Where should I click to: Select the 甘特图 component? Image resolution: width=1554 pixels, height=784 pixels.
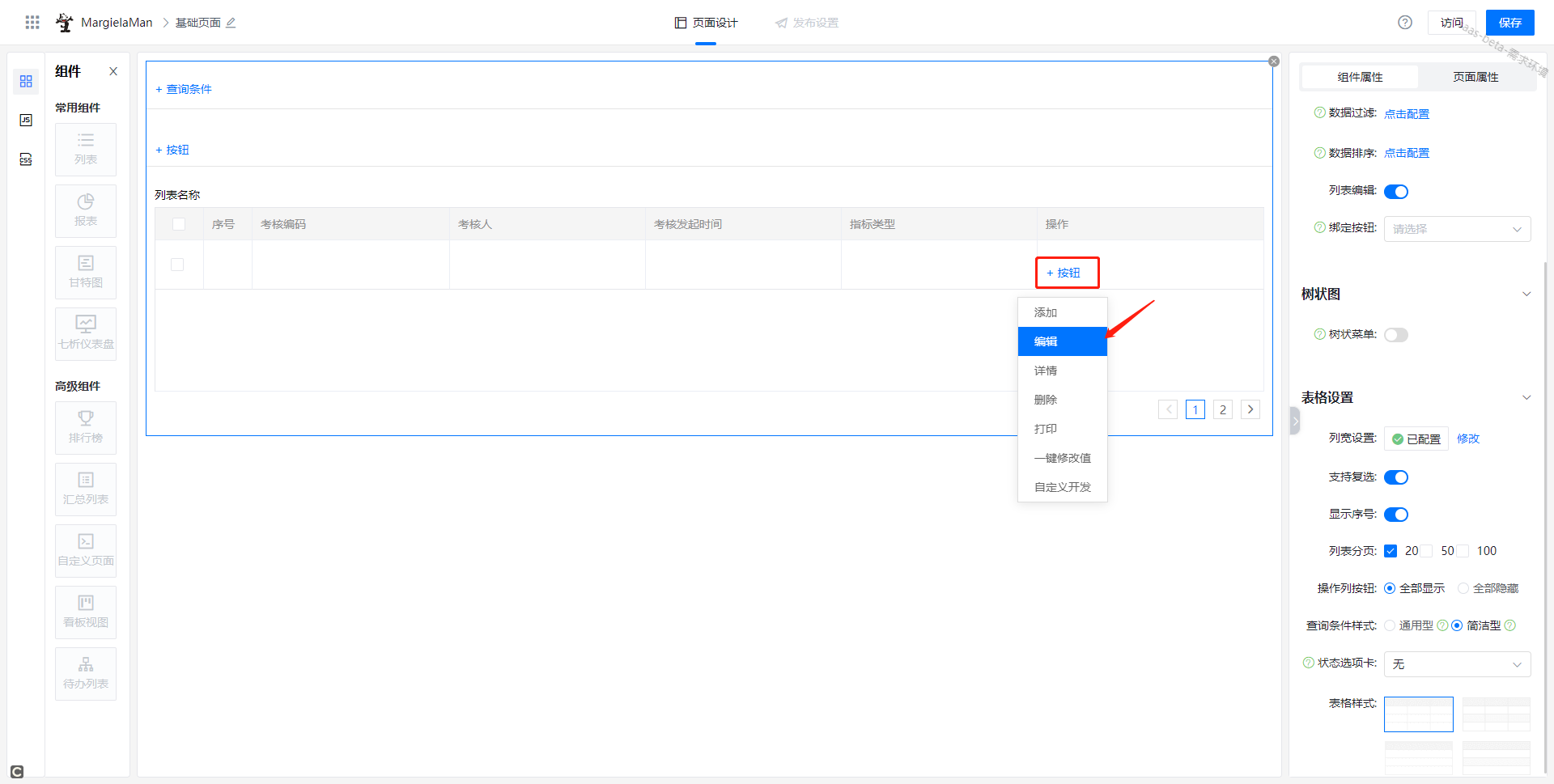click(86, 273)
